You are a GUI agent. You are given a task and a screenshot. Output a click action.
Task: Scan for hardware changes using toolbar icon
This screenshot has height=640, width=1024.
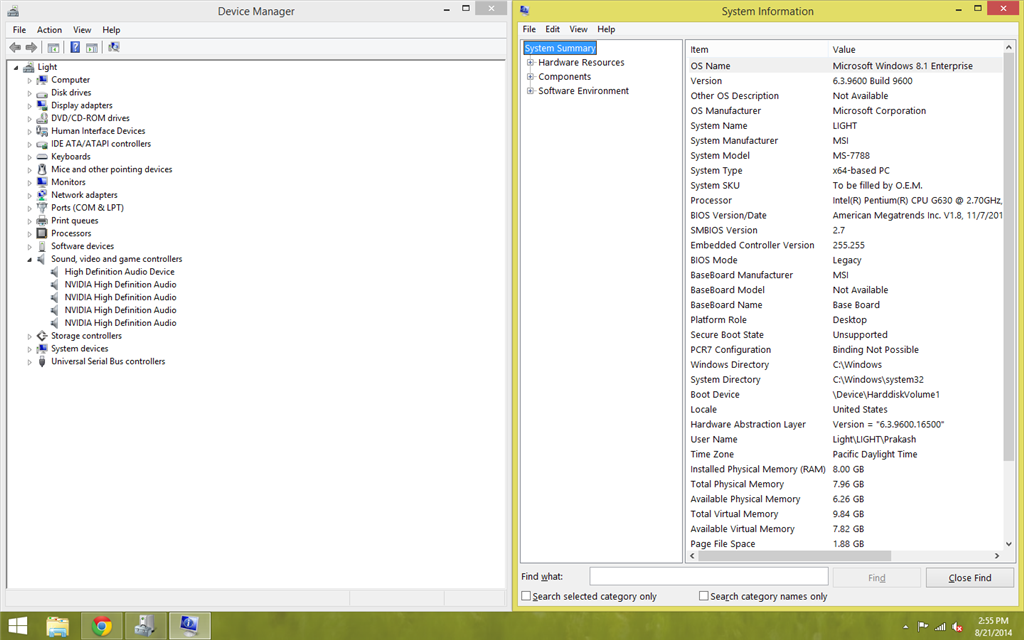point(114,48)
